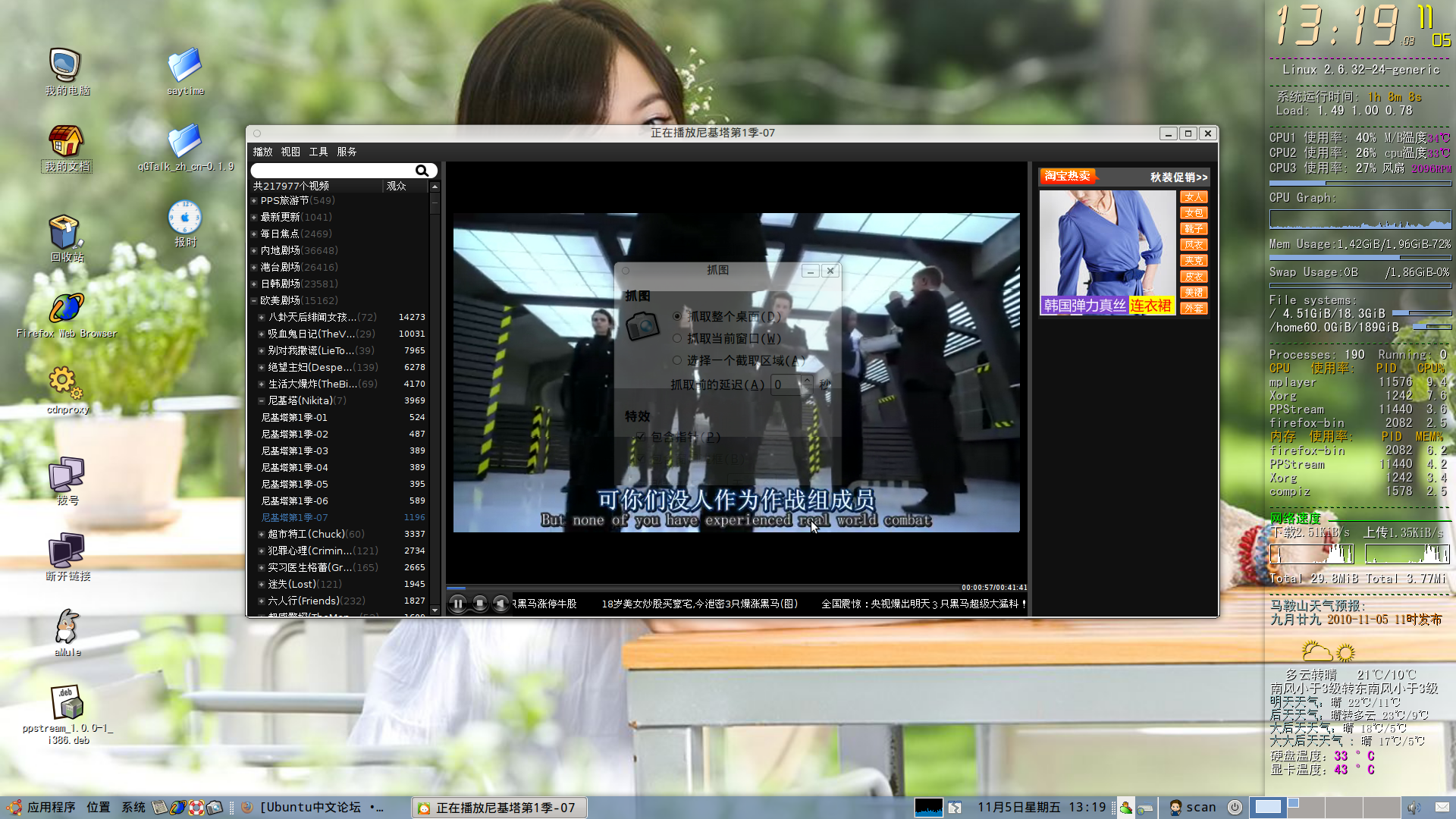Open the 我的电脑 desktop icon

coord(67,72)
